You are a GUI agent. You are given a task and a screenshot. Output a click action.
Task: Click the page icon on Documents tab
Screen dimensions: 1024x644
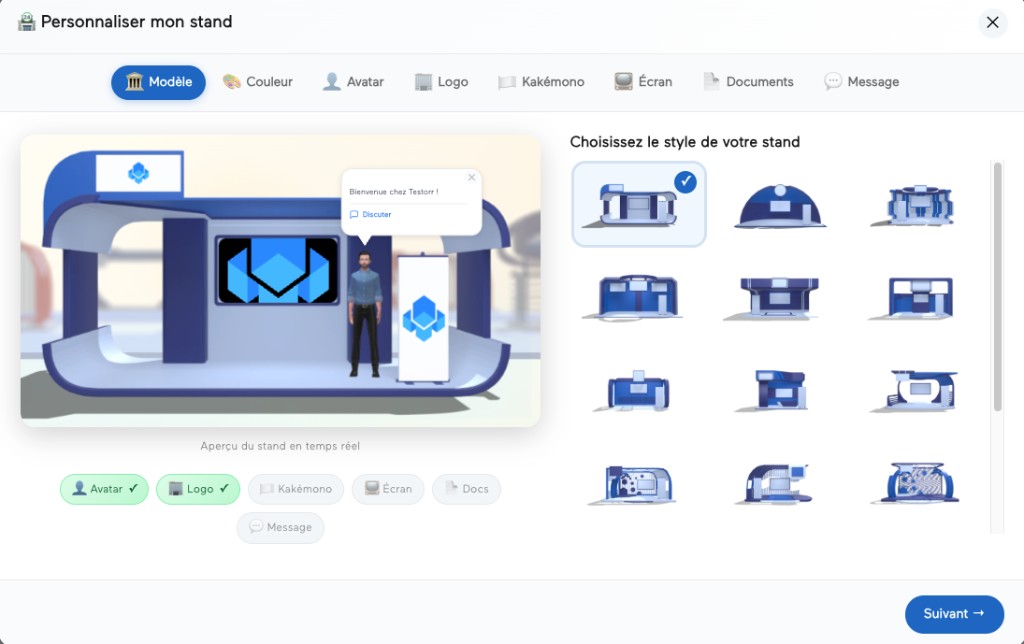pos(711,82)
